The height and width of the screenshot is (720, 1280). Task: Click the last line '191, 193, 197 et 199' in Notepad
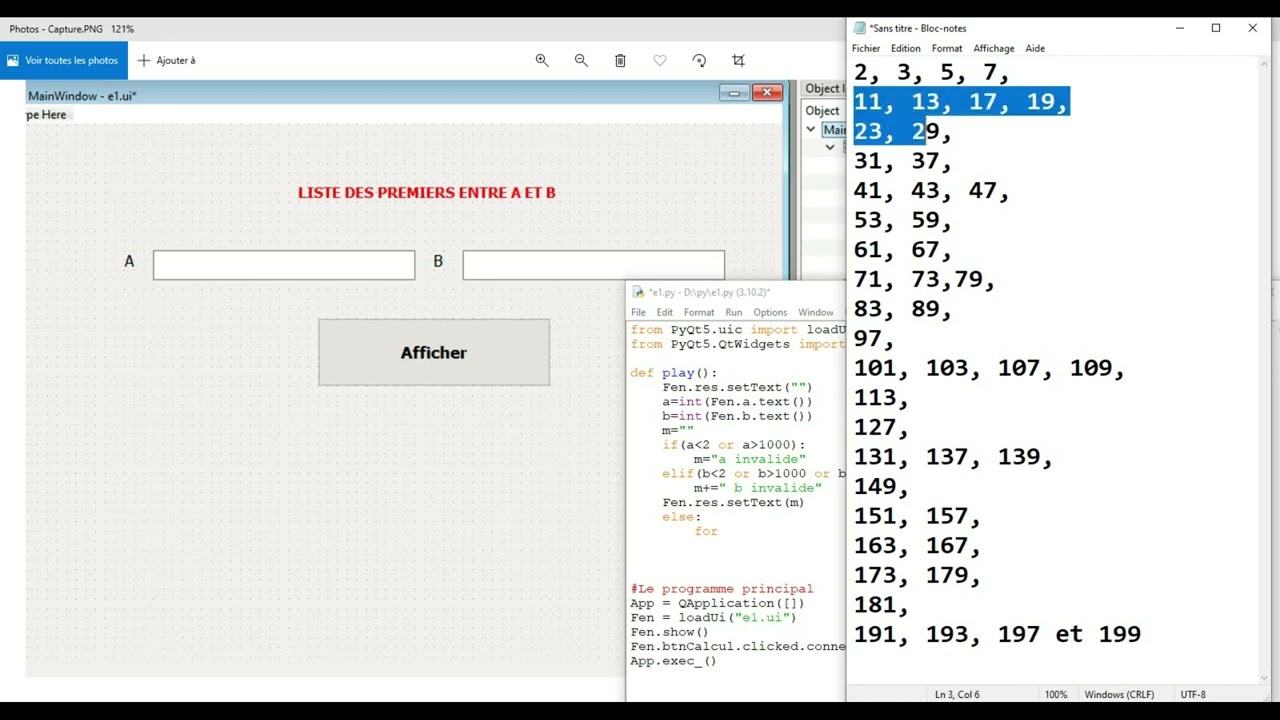click(997, 634)
